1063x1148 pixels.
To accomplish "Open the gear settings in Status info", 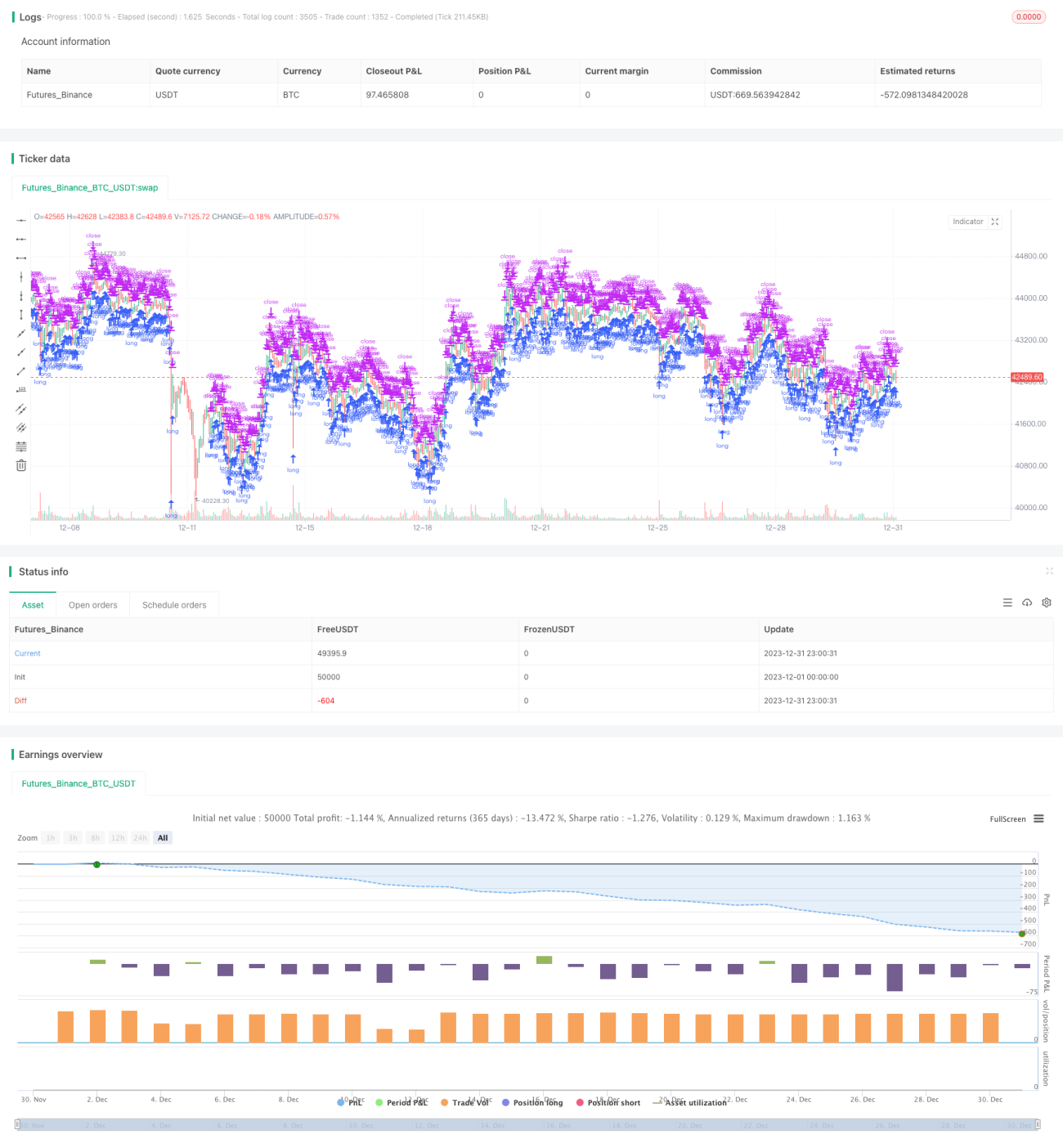I will (x=1047, y=603).
